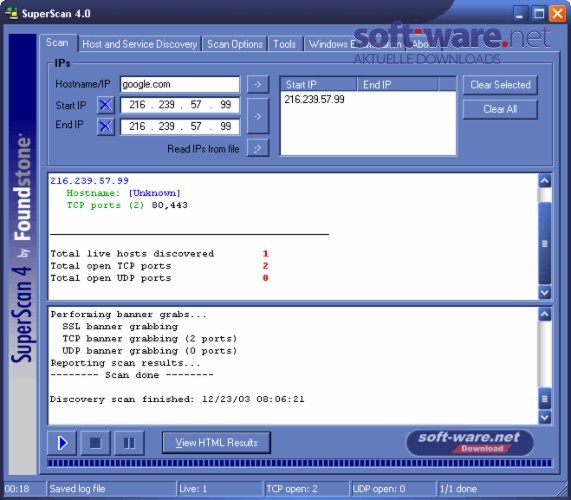
Task: Click the End IP column header
Action: (398, 84)
